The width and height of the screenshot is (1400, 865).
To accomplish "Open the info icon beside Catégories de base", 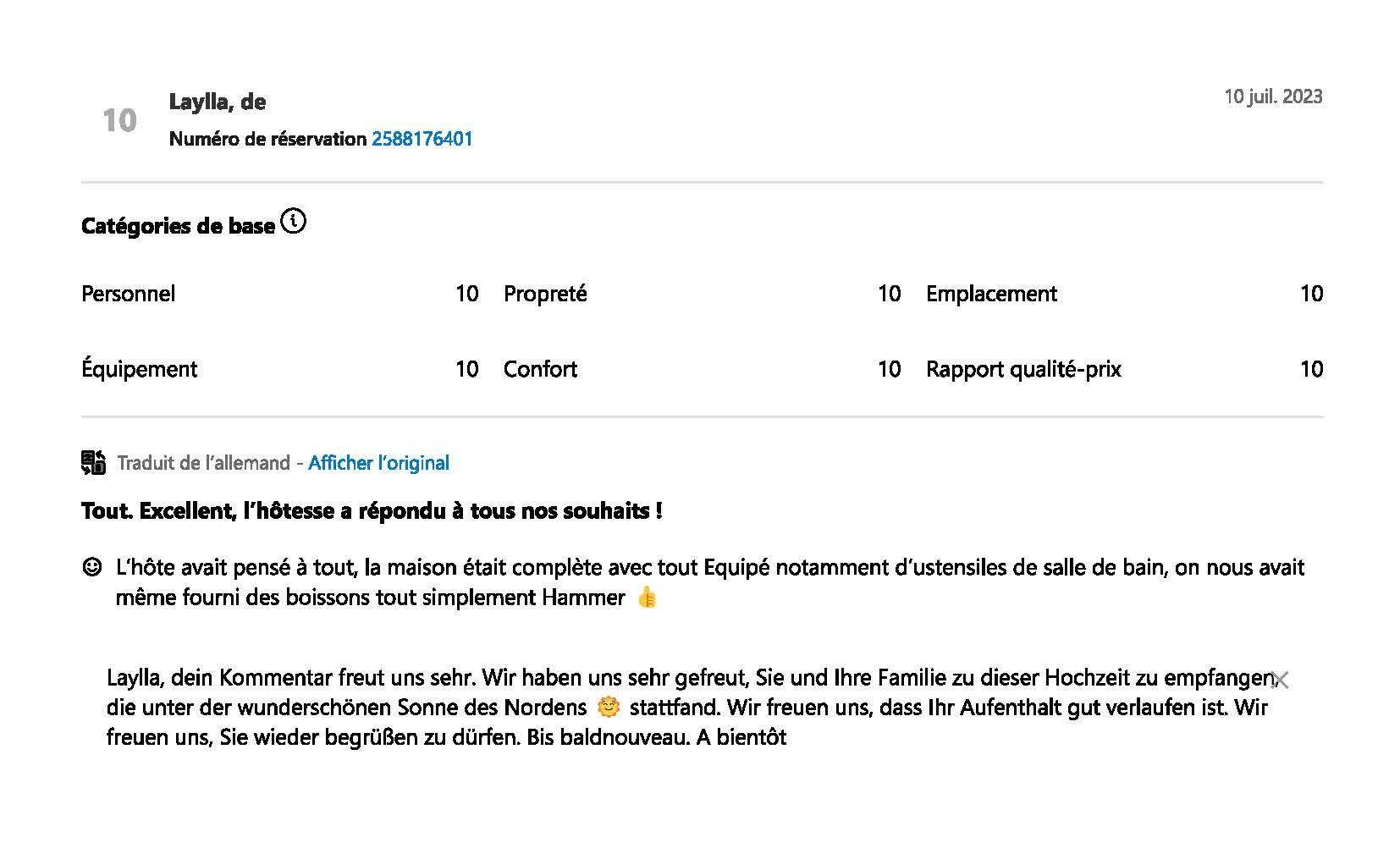I will (x=293, y=223).
